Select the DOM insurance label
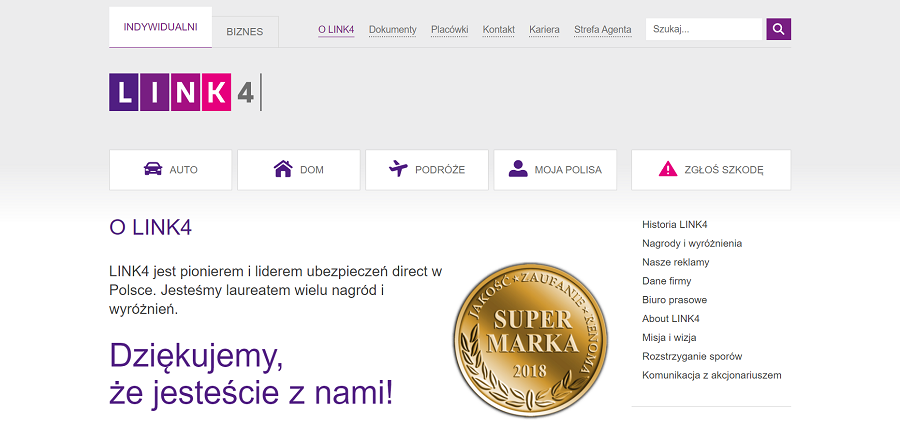 click(312, 170)
